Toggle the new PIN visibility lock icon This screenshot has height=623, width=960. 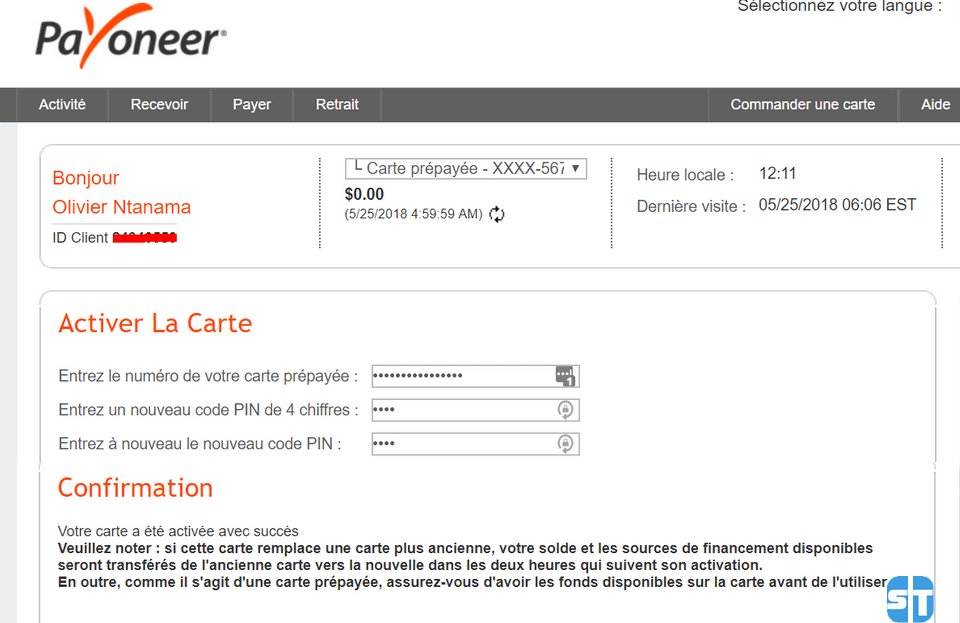(x=565, y=409)
